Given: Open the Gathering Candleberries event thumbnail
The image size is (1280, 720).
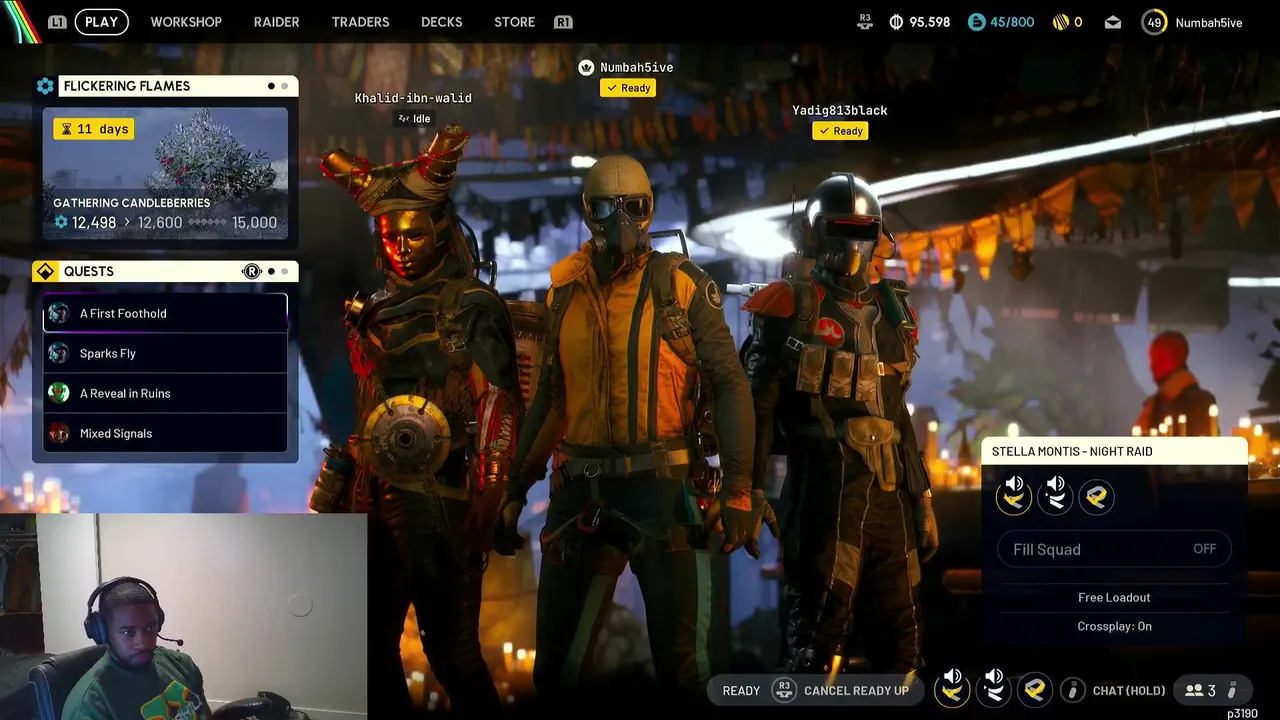Looking at the screenshot, I should click(165, 173).
